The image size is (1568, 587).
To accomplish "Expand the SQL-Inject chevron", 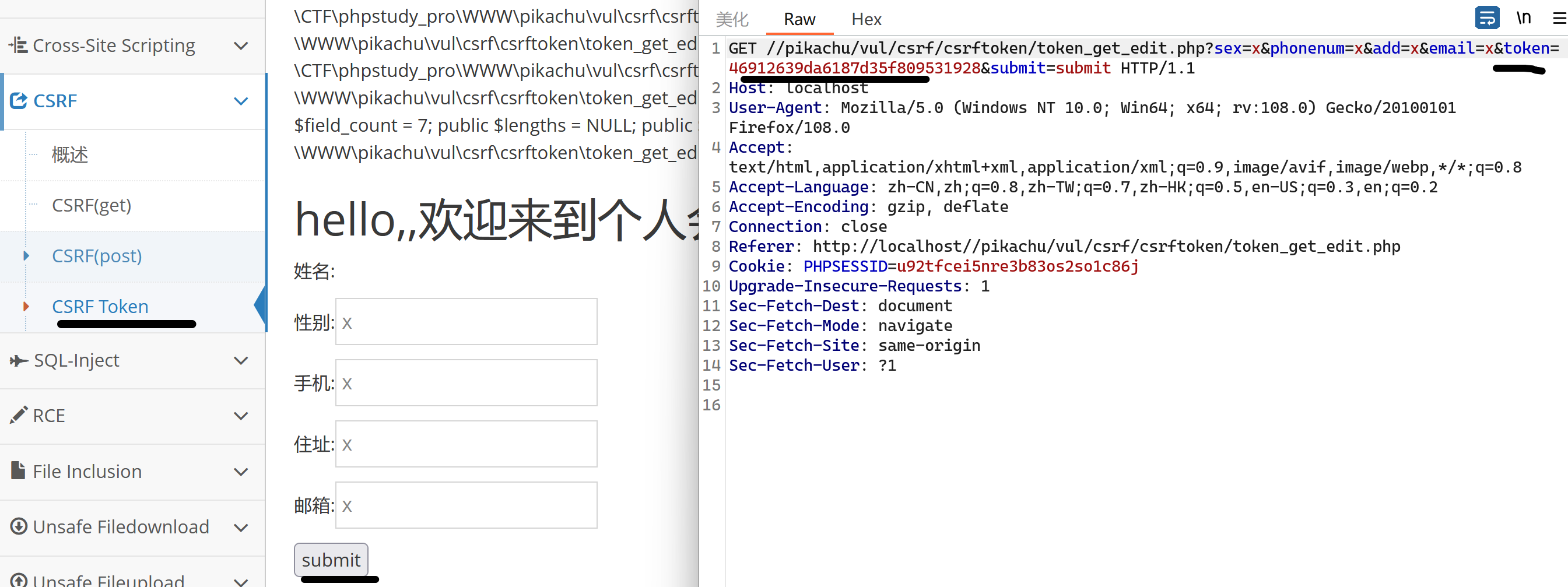I will 241,361.
